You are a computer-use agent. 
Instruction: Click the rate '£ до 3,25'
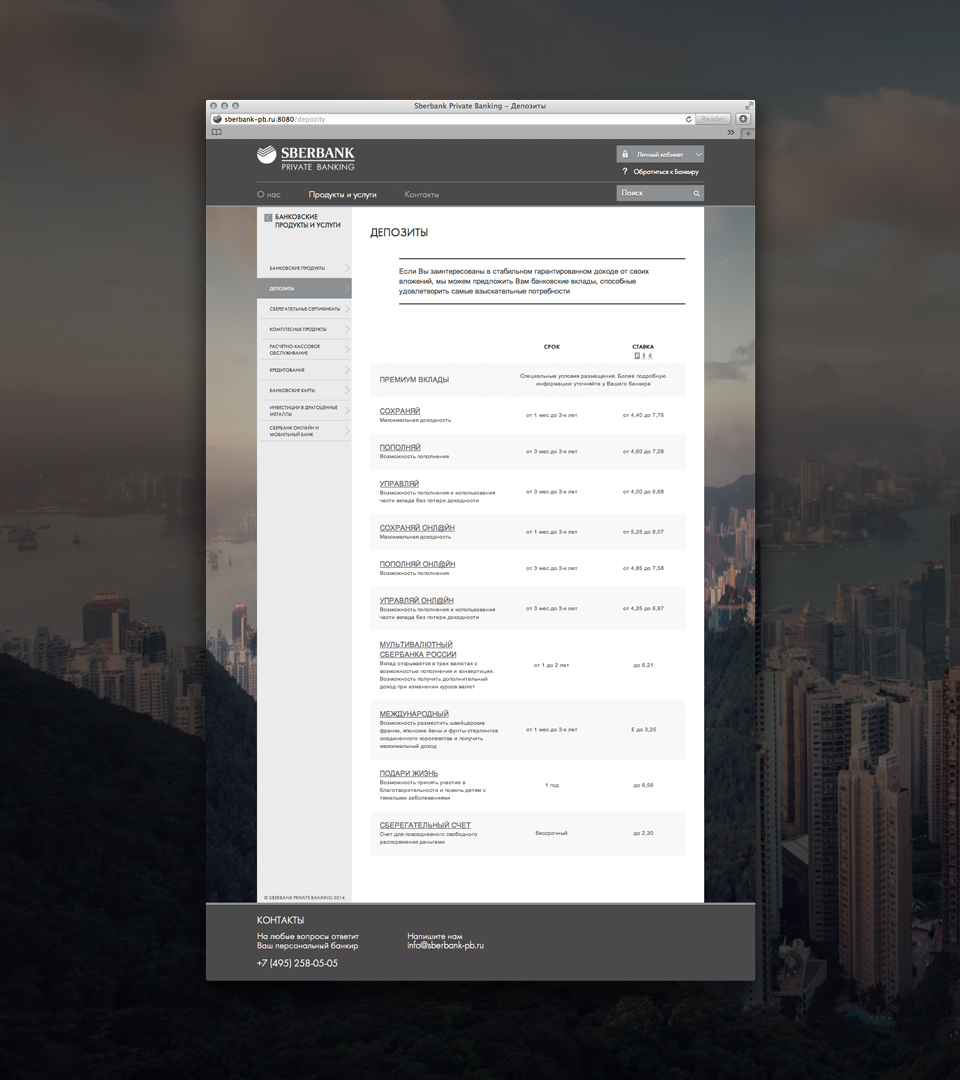(x=643, y=729)
